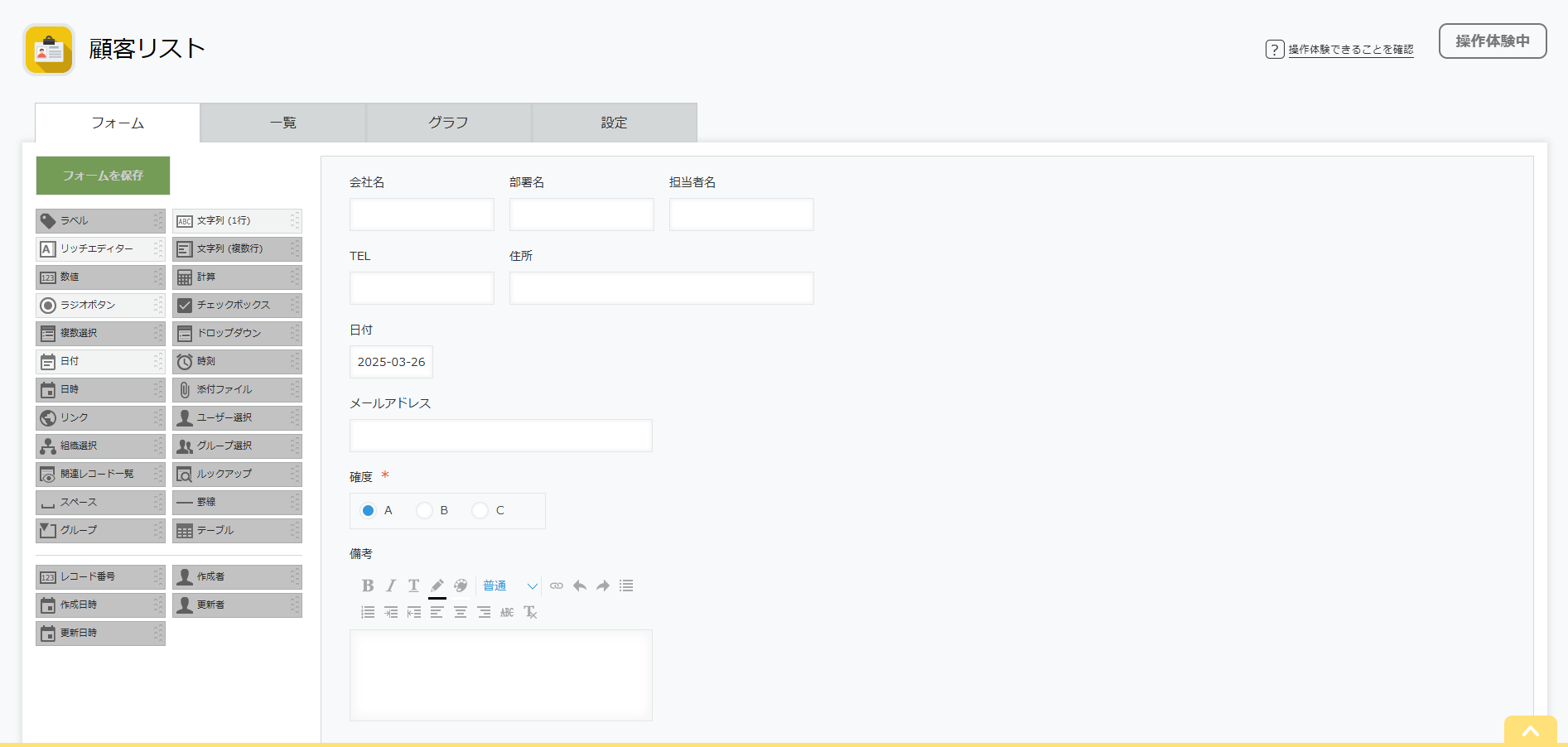Select the チェックボックス field in the palette

coord(237,305)
